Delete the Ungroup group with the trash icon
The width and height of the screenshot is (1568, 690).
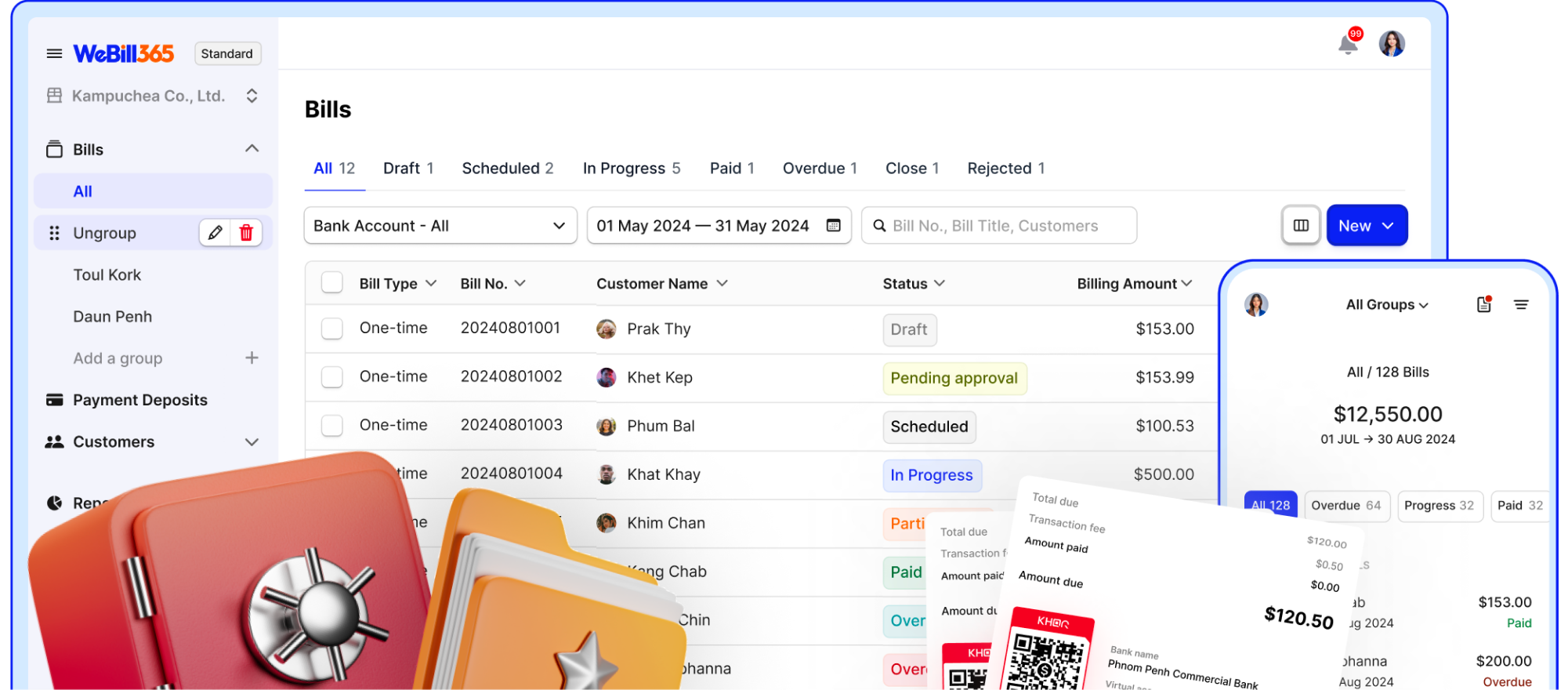point(246,233)
